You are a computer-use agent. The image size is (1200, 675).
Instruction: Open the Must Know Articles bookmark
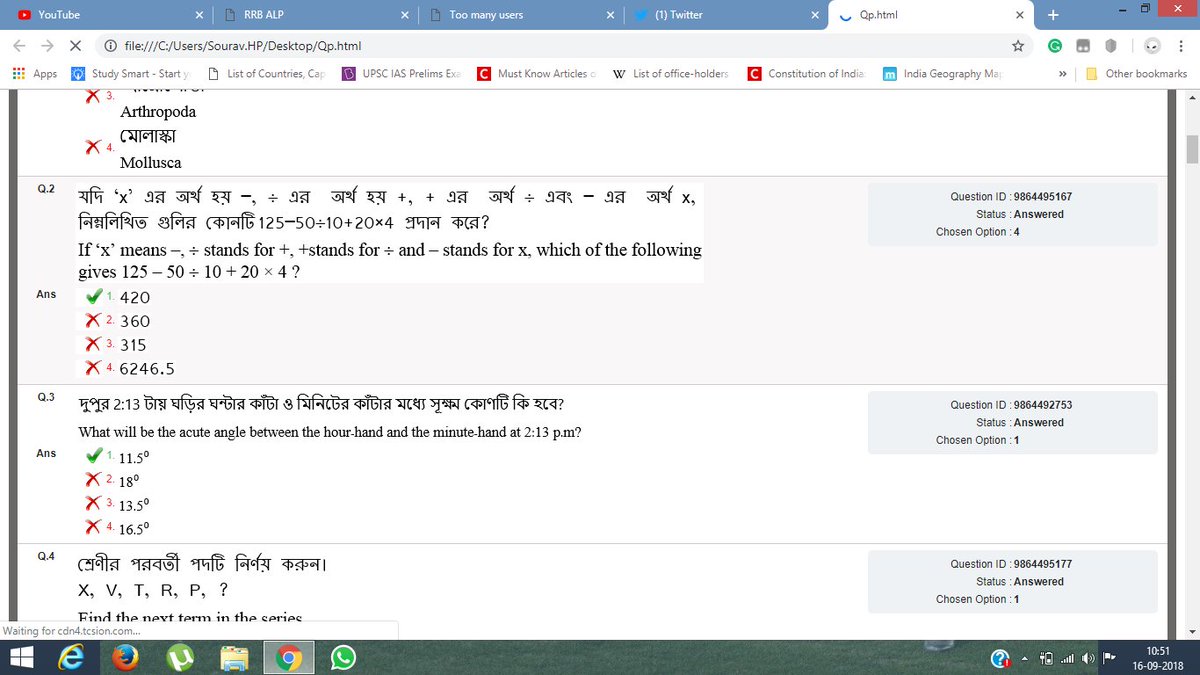(537, 74)
